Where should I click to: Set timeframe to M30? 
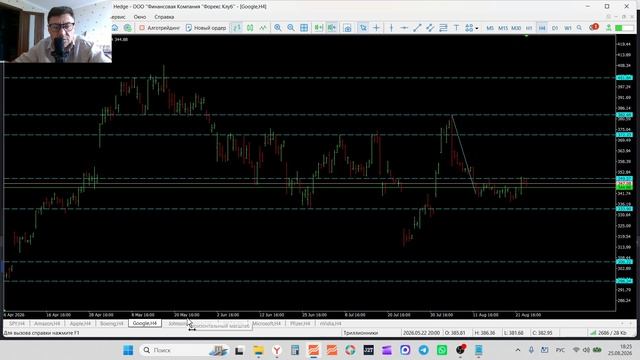click(x=516, y=28)
